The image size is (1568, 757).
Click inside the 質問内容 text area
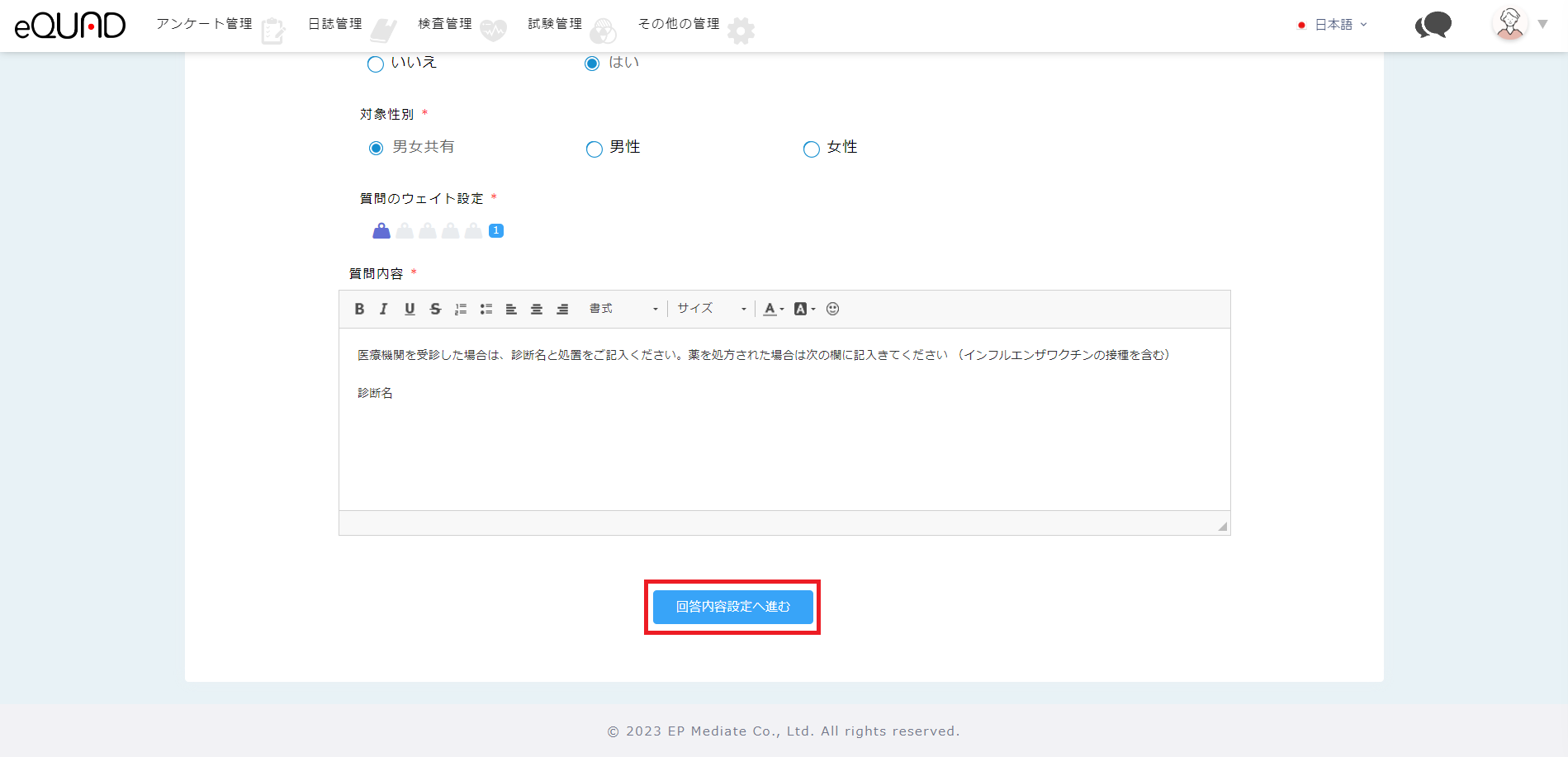pyautogui.click(x=784, y=446)
